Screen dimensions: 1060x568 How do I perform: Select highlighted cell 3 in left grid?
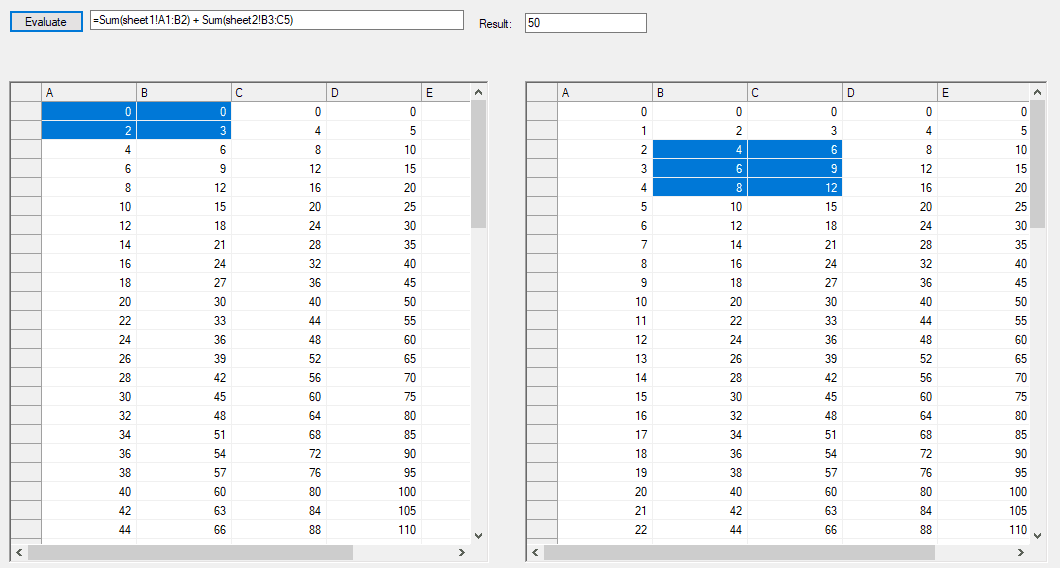click(184, 131)
